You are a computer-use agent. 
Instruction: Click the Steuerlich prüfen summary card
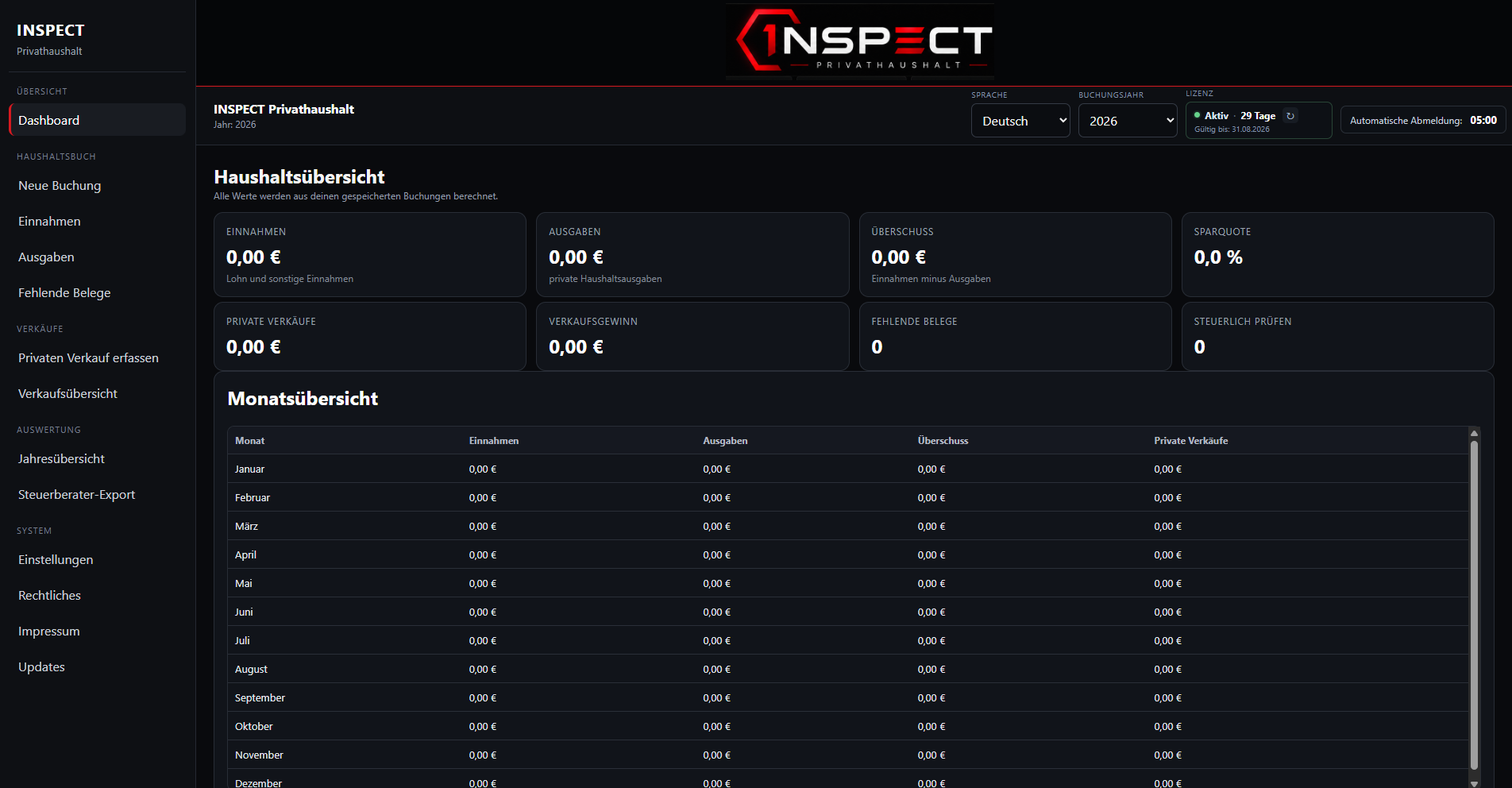pyautogui.click(x=1337, y=336)
